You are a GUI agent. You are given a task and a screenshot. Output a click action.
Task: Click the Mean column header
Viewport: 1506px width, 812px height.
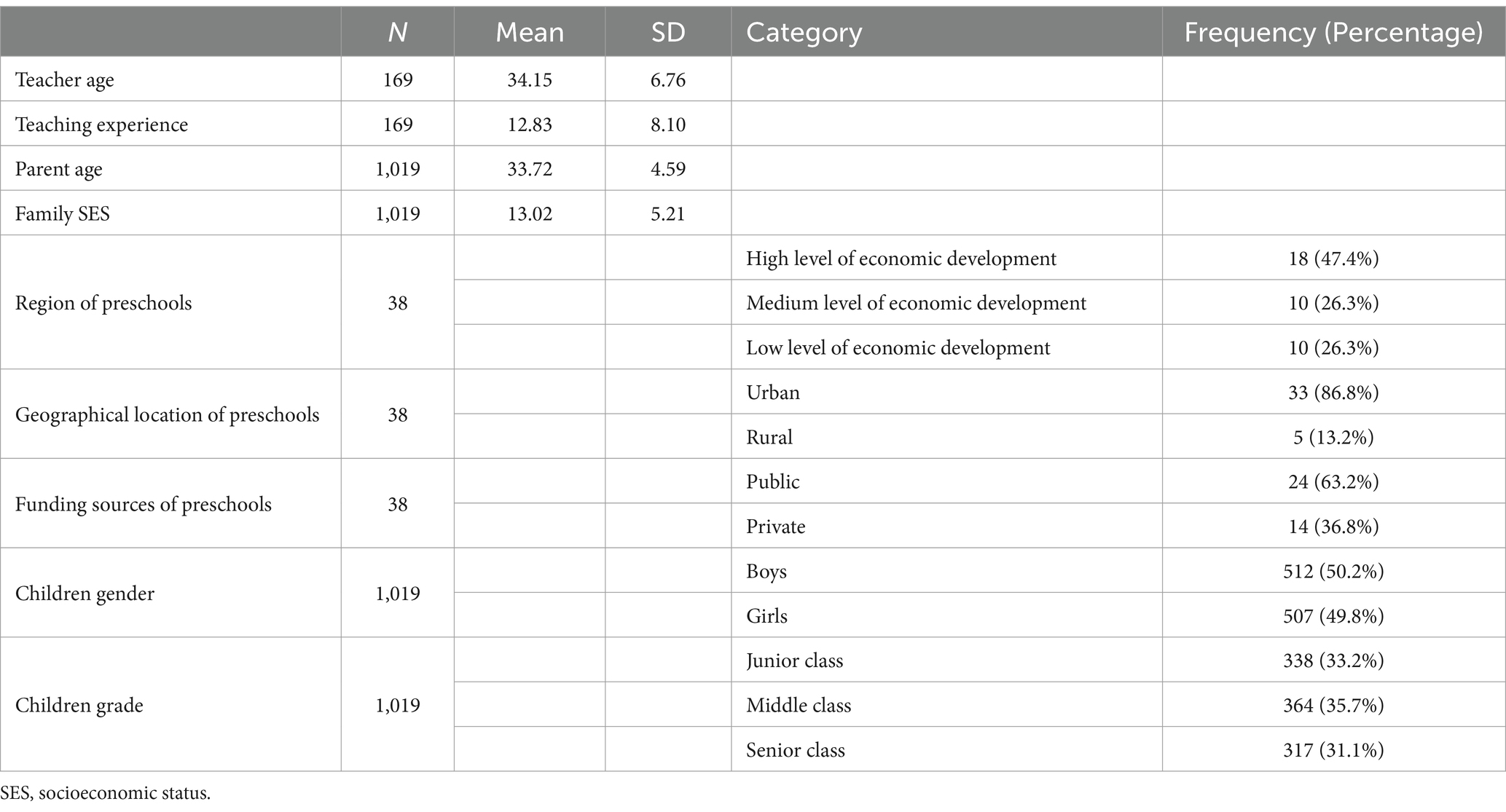coord(530,32)
